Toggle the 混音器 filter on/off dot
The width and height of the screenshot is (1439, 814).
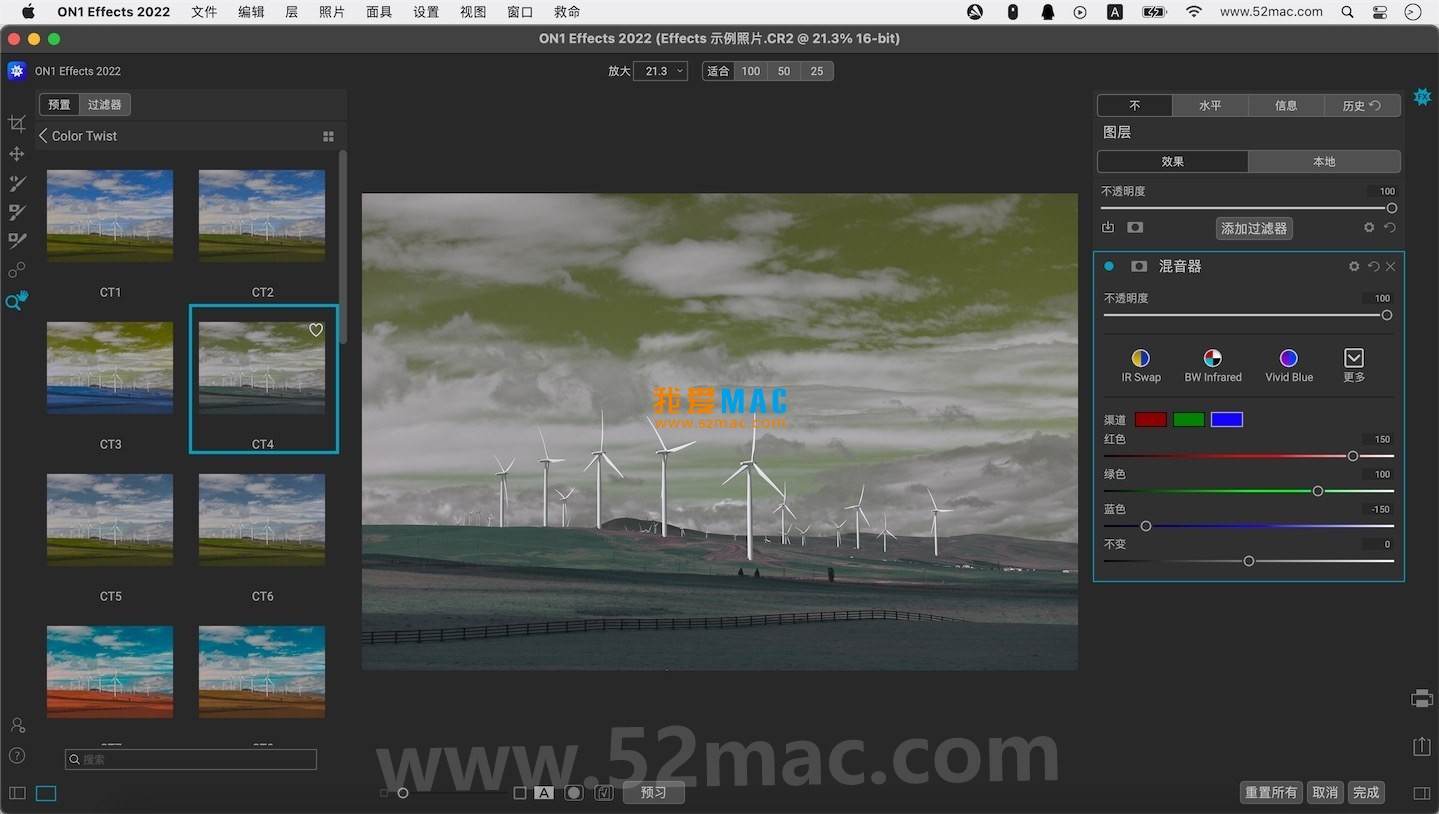[1109, 266]
